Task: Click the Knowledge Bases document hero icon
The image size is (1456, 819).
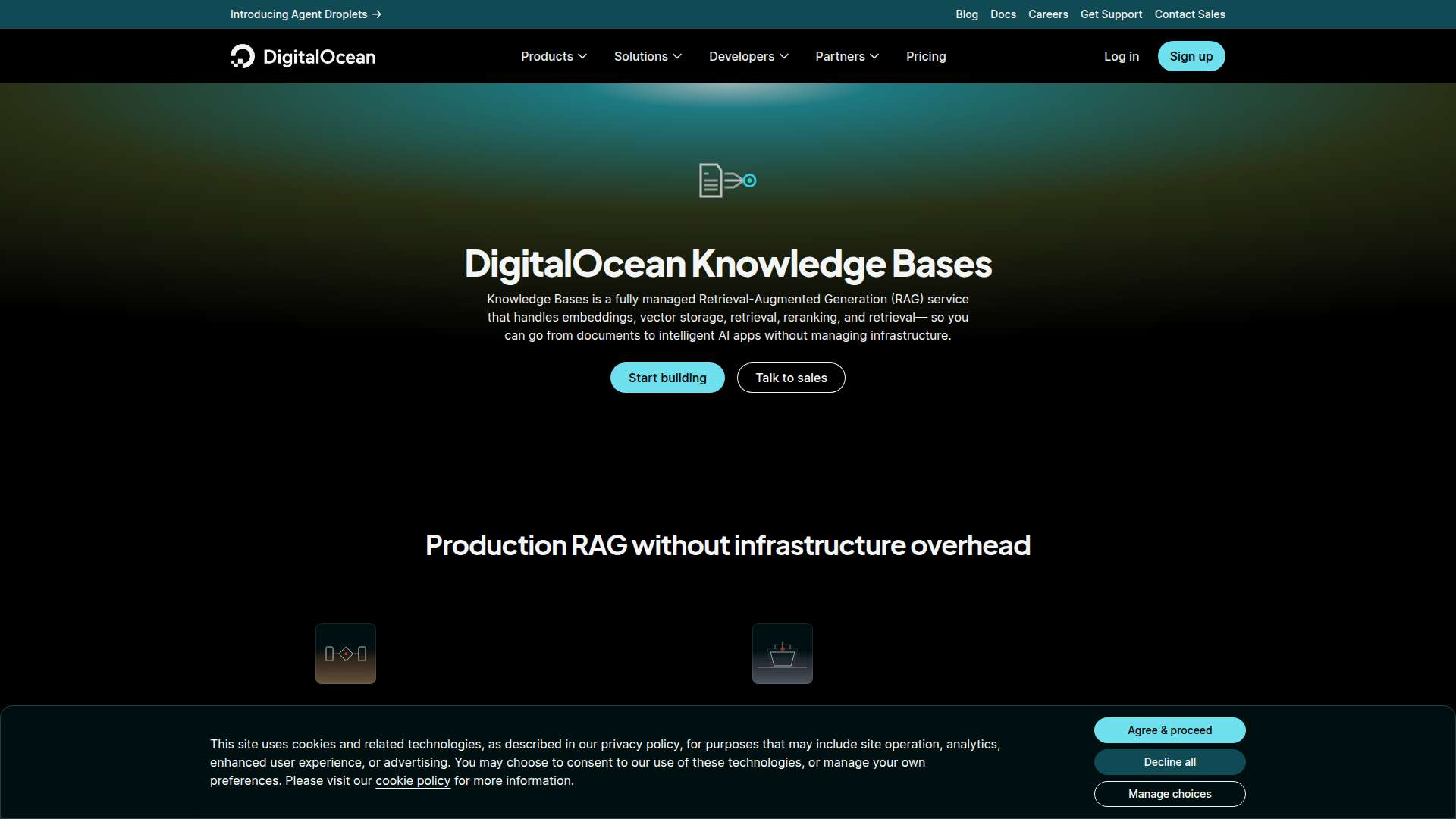Action: click(727, 180)
